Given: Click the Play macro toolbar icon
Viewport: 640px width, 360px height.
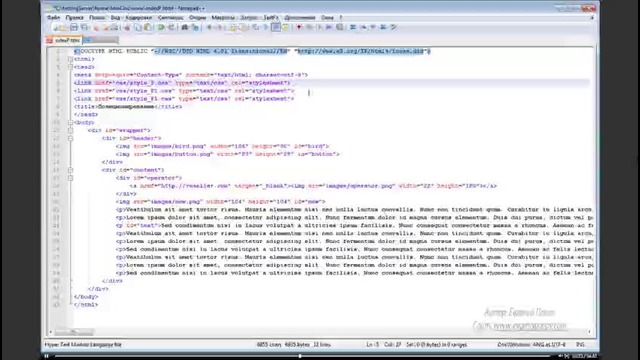Looking at the screenshot, I should click(320, 27).
